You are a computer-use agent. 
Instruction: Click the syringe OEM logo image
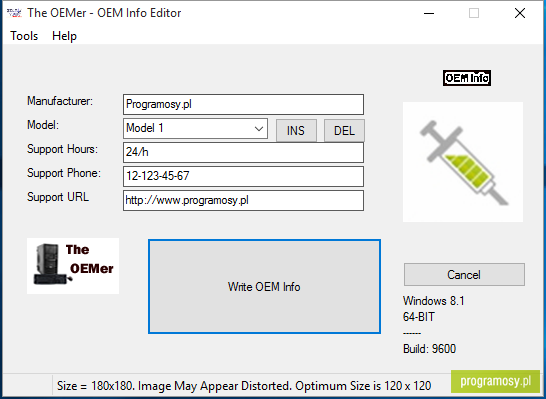pos(463,162)
